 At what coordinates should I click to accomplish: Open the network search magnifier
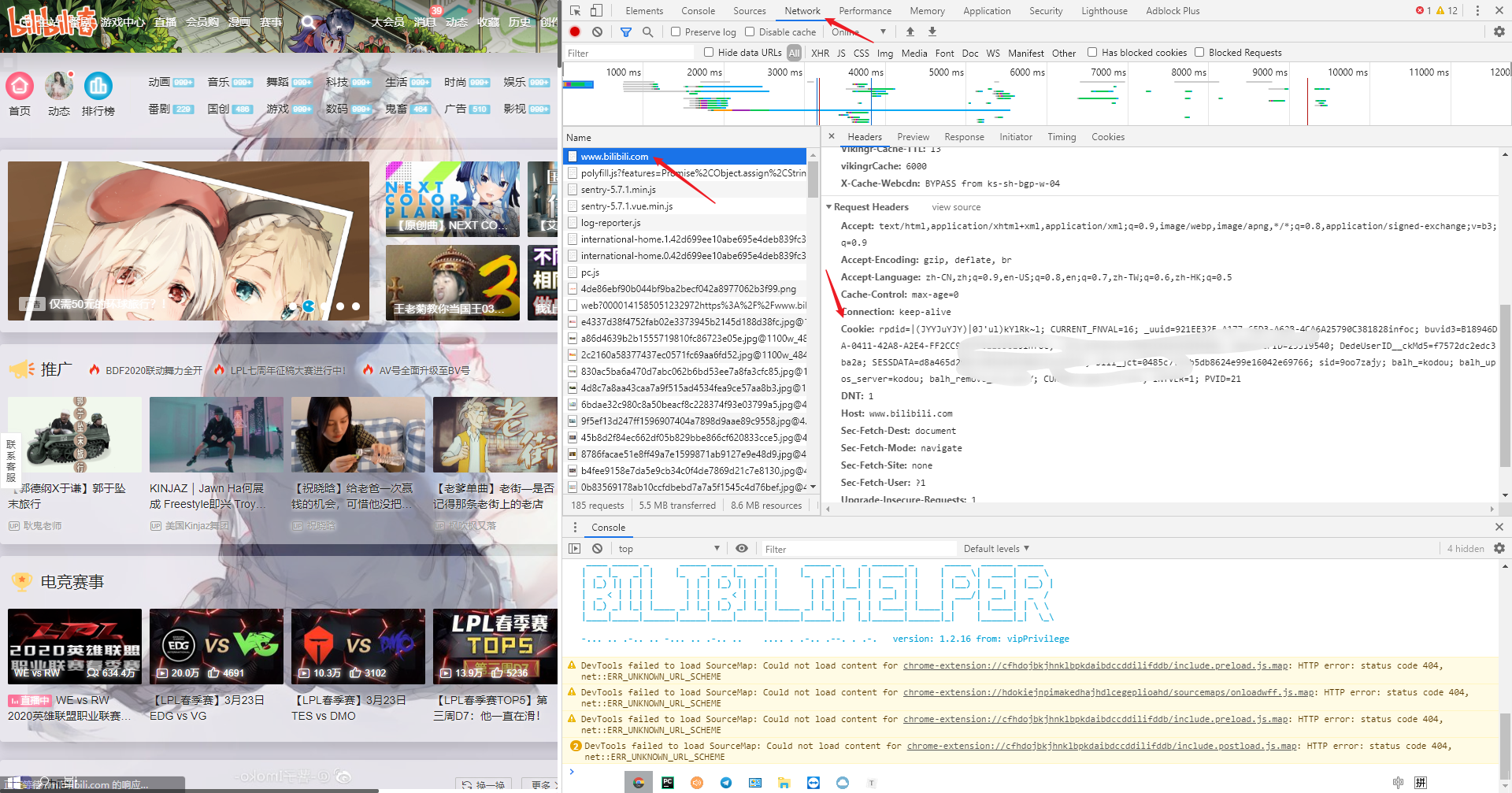click(x=647, y=31)
